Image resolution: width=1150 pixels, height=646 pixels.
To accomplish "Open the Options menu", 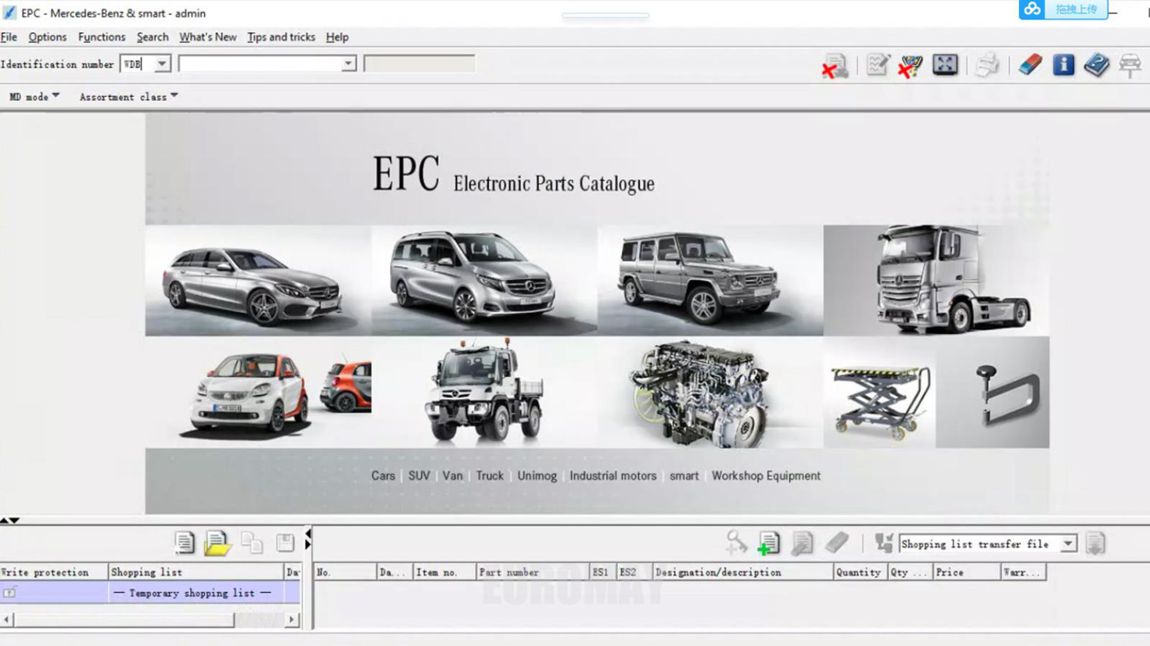I will point(48,37).
